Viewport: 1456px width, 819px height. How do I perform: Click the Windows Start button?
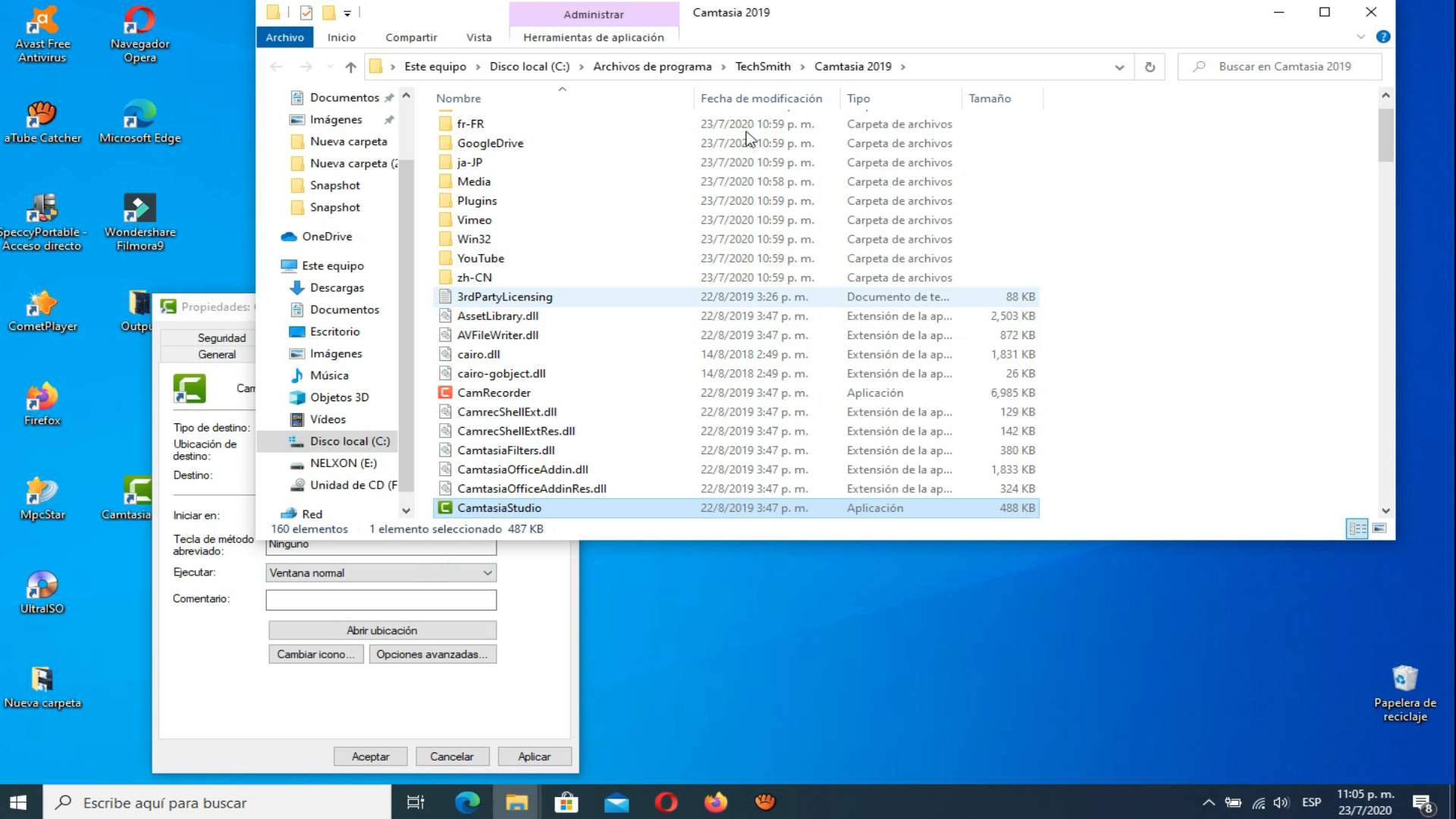[18, 802]
